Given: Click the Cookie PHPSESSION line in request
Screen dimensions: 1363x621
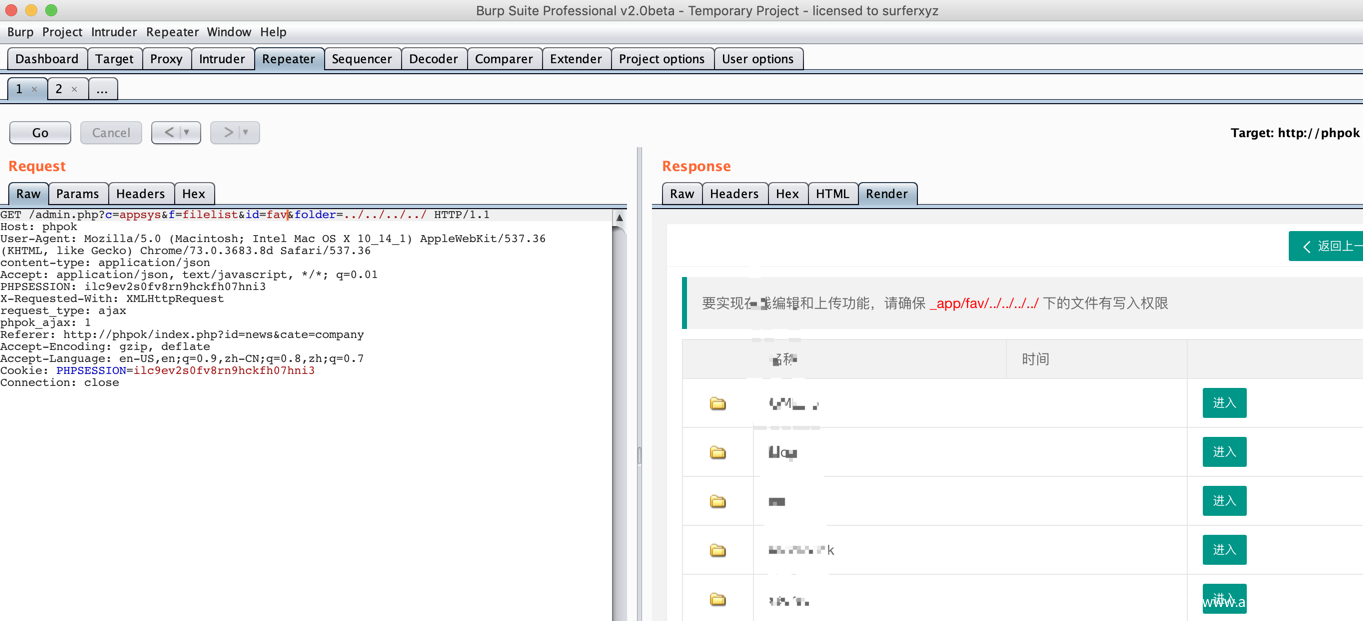Looking at the screenshot, I should click(157, 371).
